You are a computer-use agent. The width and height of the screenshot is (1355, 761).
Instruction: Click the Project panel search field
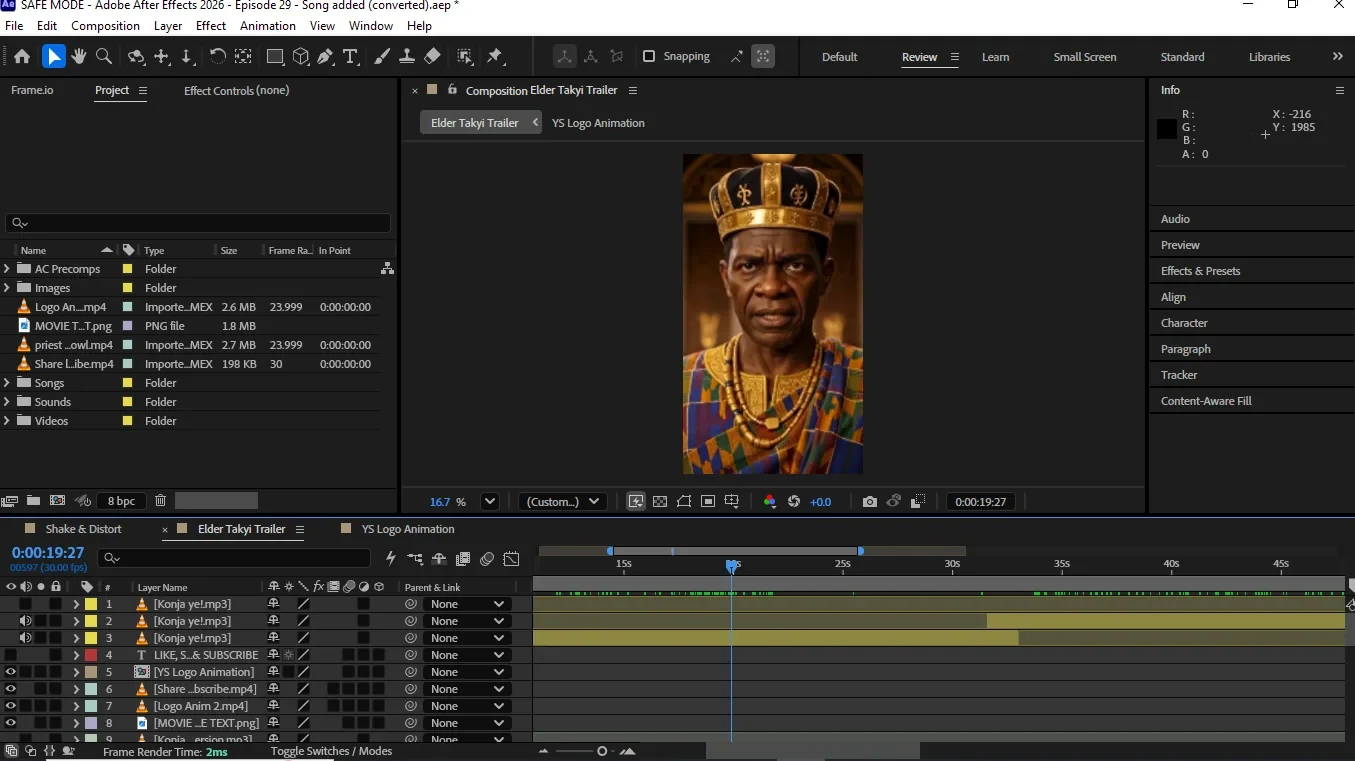click(x=198, y=223)
